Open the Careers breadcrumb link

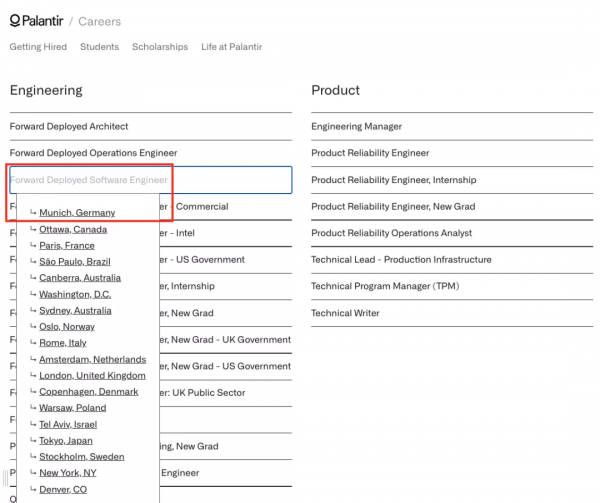click(99, 21)
